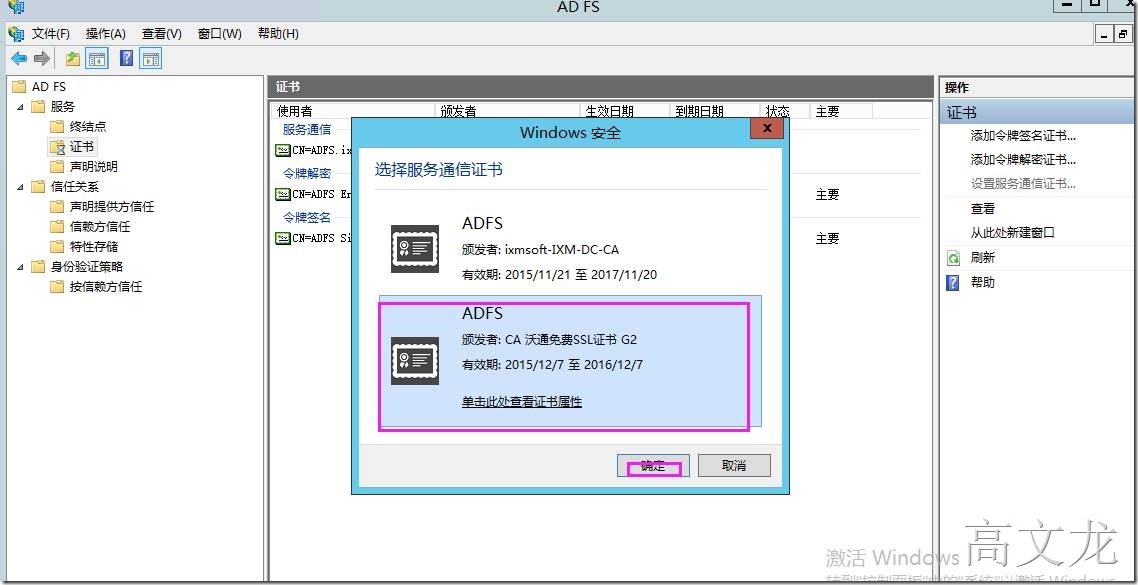Select the 服务 tree node label
This screenshot has height=585, width=1138.
(62, 107)
